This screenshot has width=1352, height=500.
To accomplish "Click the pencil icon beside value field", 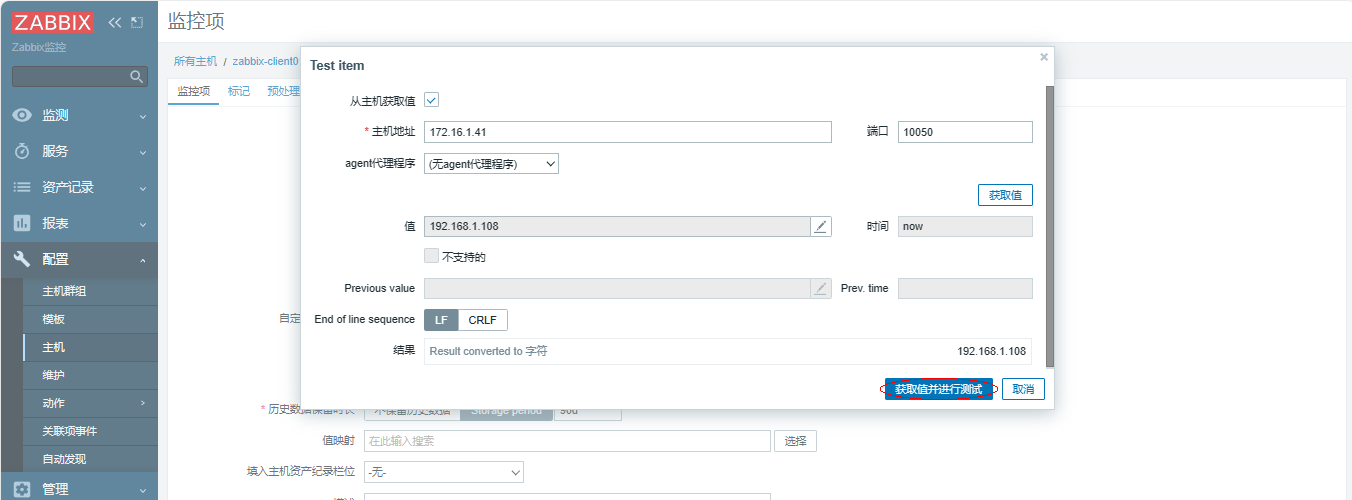I will 820,227.
